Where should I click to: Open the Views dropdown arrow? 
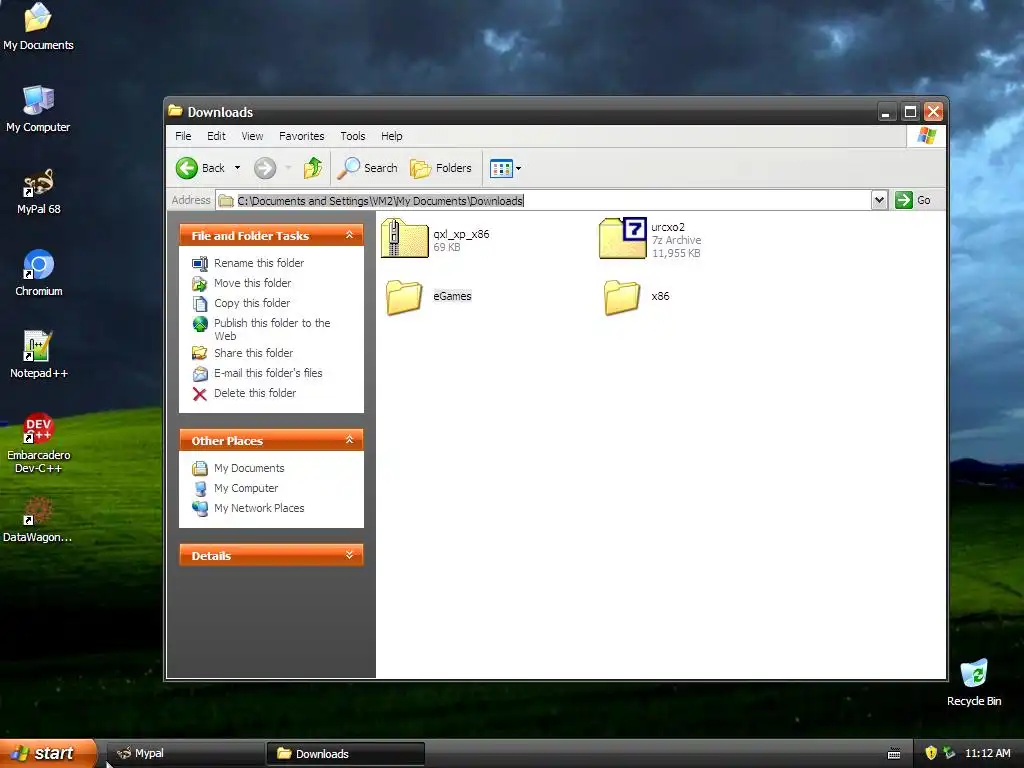pyautogui.click(x=519, y=168)
